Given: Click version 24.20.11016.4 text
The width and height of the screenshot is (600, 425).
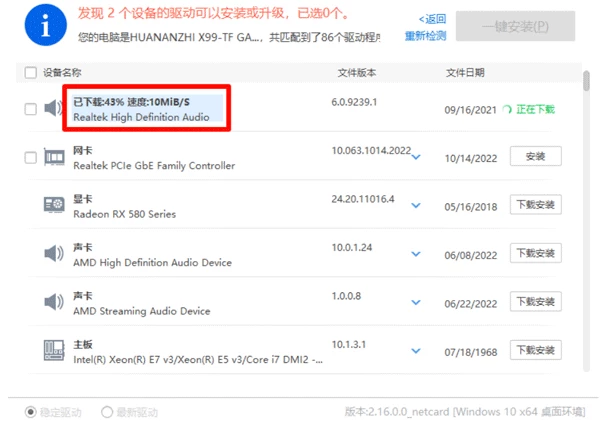Looking at the screenshot, I should click(x=363, y=199).
